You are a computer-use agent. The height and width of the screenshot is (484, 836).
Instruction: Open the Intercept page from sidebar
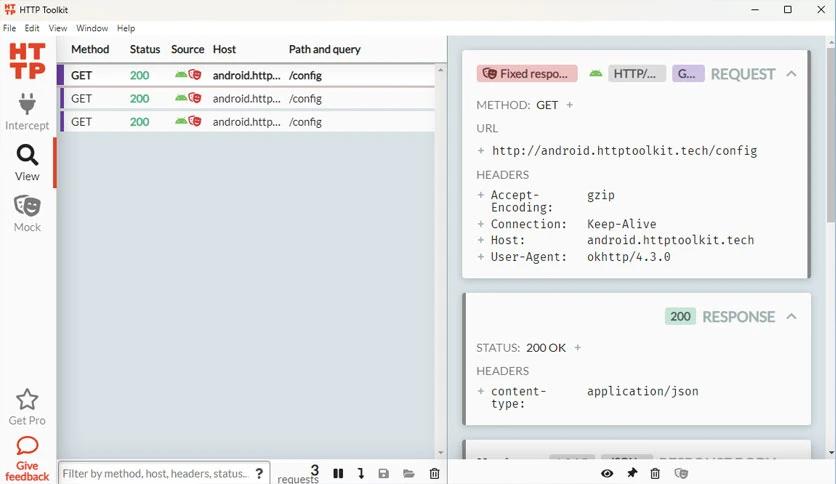pyautogui.click(x=27, y=112)
